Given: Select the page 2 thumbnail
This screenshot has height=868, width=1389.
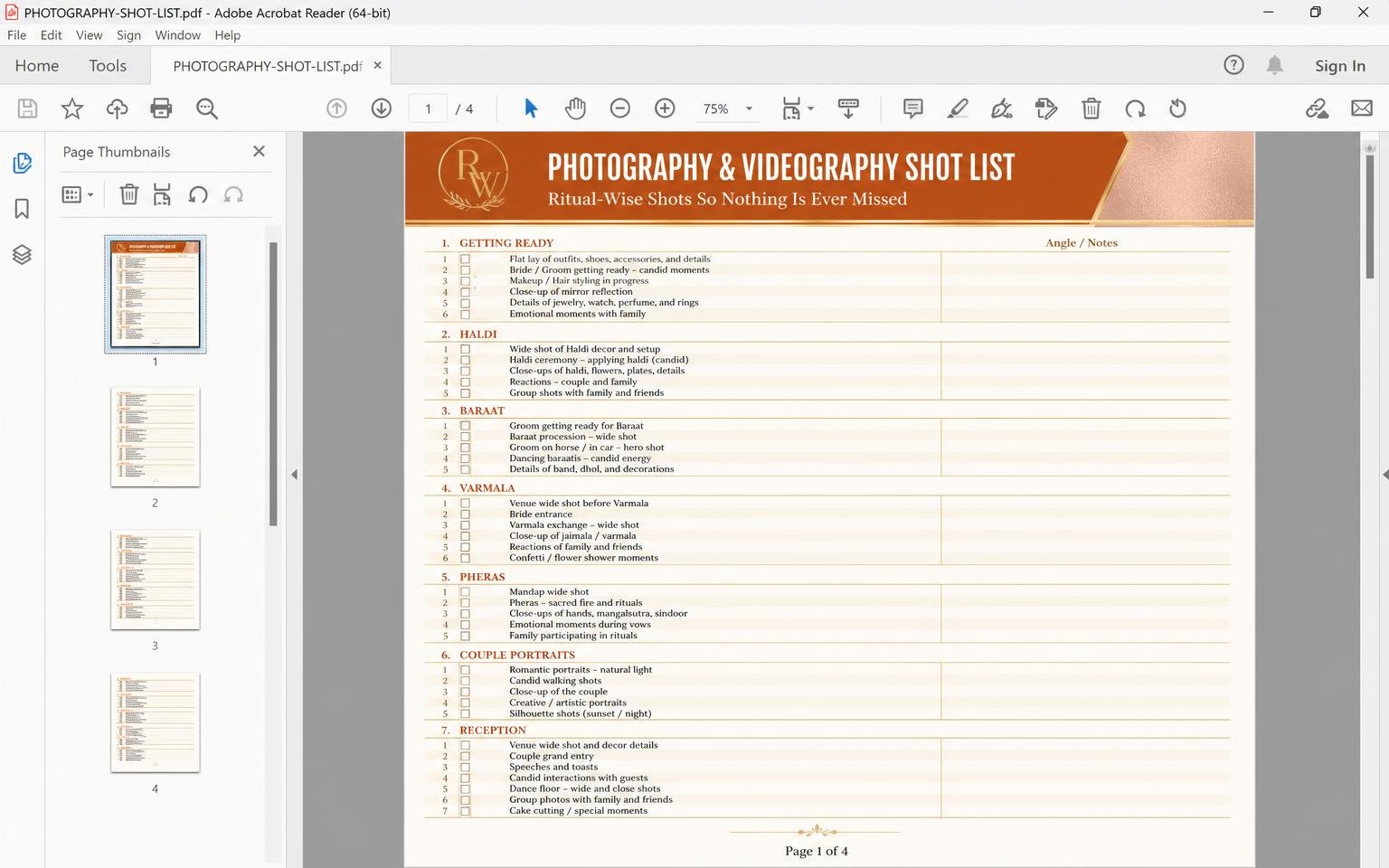Looking at the screenshot, I should [x=156, y=437].
